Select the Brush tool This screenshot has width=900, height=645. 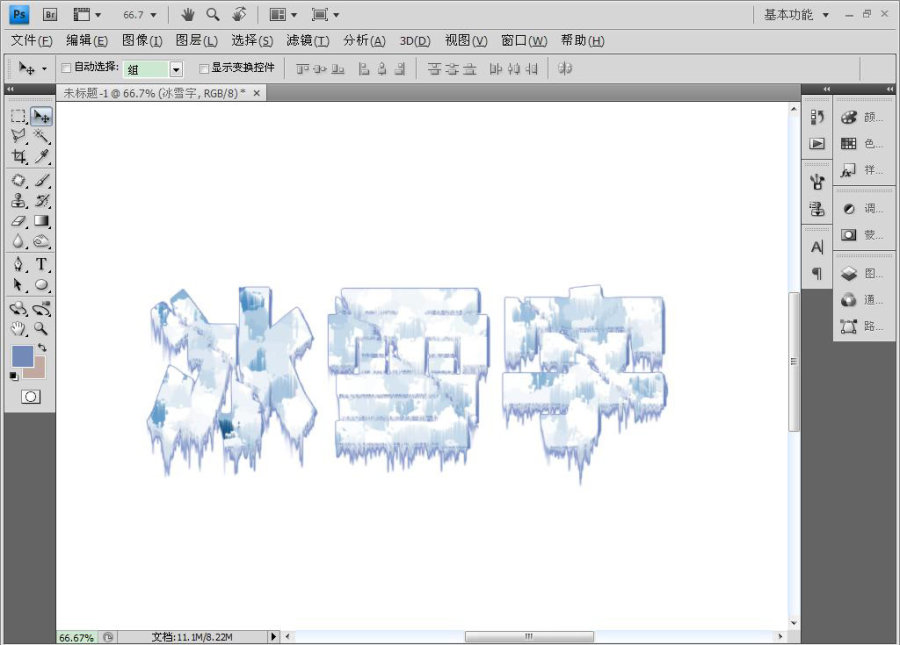coord(41,180)
